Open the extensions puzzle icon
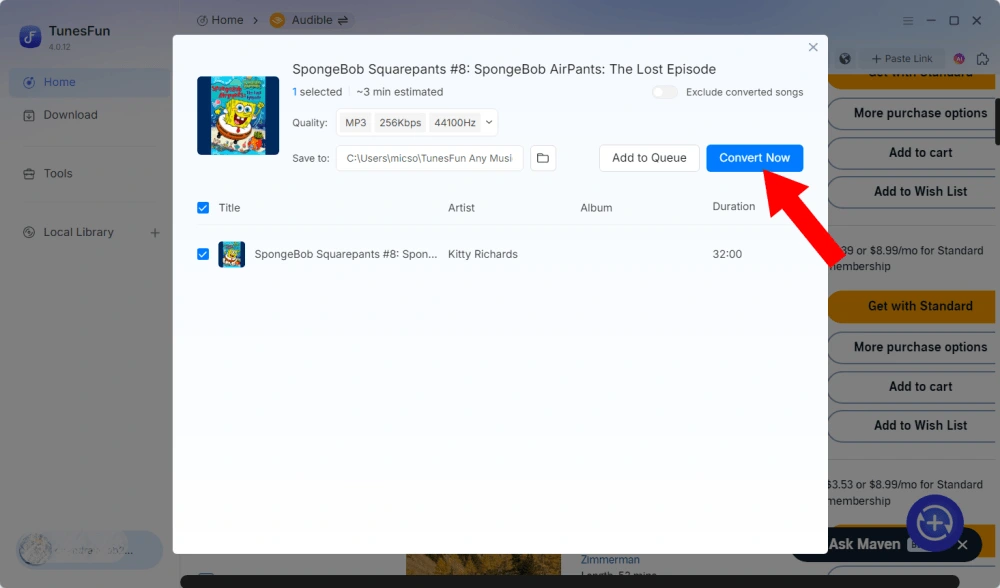The image size is (1000, 588). [983, 59]
